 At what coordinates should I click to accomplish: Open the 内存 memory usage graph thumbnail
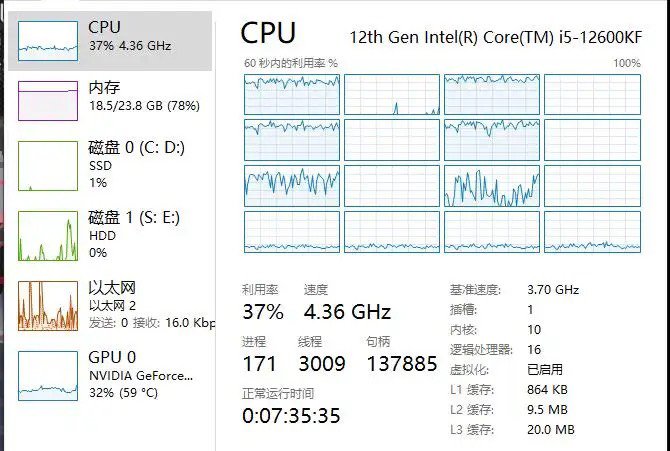click(x=48, y=101)
